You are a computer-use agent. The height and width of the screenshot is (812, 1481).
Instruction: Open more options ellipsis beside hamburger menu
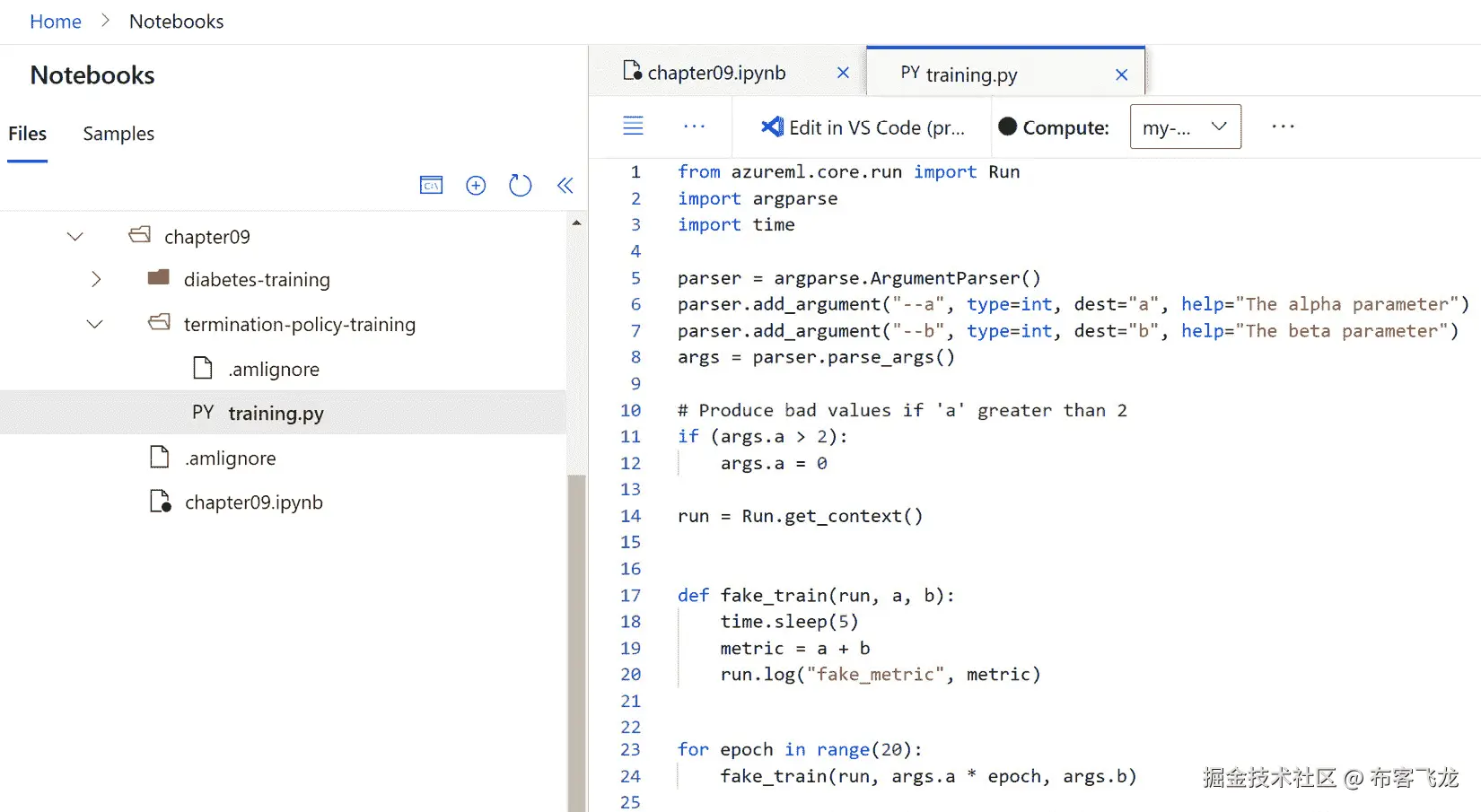tap(694, 127)
